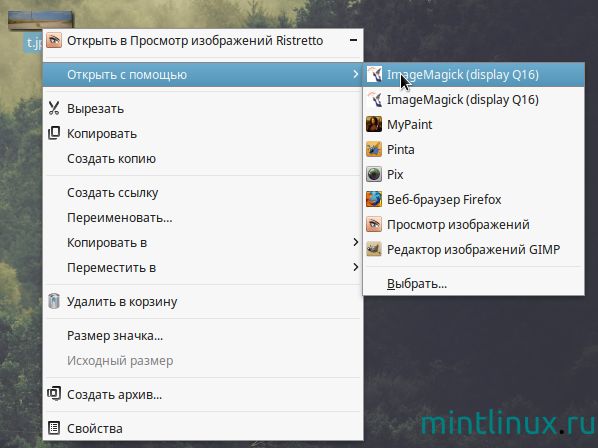Click the Pinta application icon
Viewport: 598px width, 448px height.
click(x=374, y=149)
